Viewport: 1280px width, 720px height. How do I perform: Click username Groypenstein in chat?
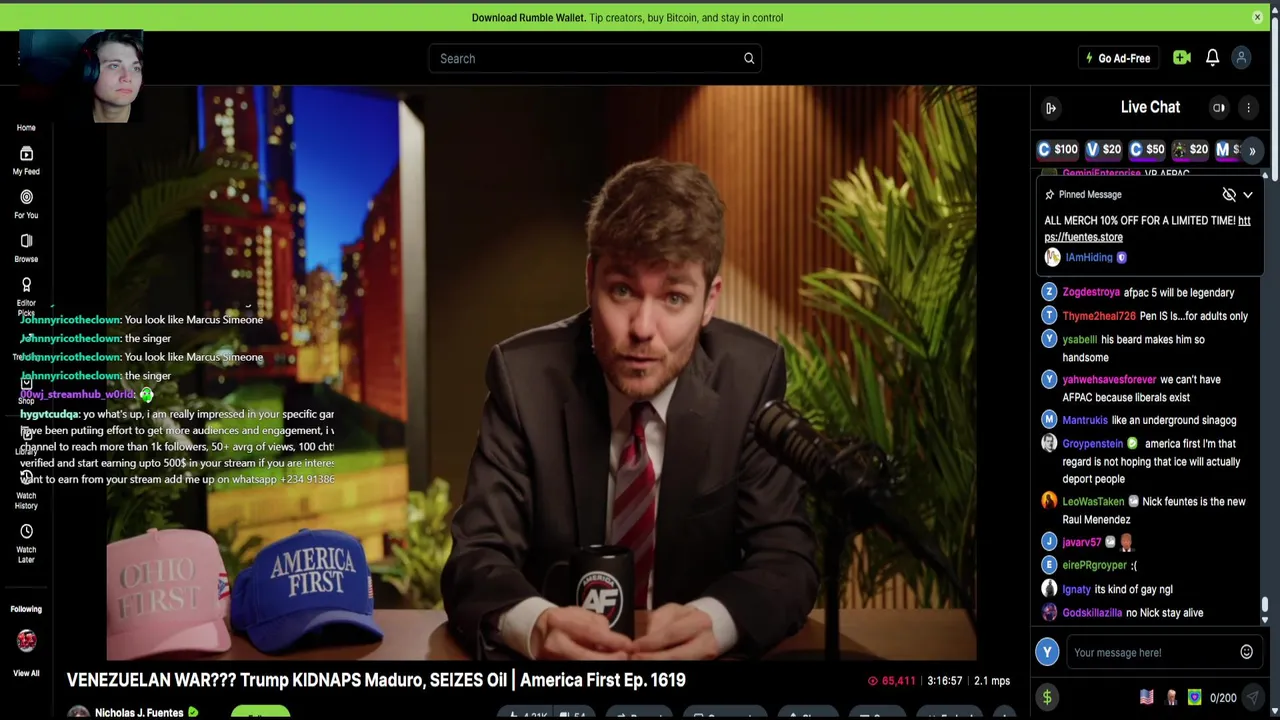(x=1093, y=444)
